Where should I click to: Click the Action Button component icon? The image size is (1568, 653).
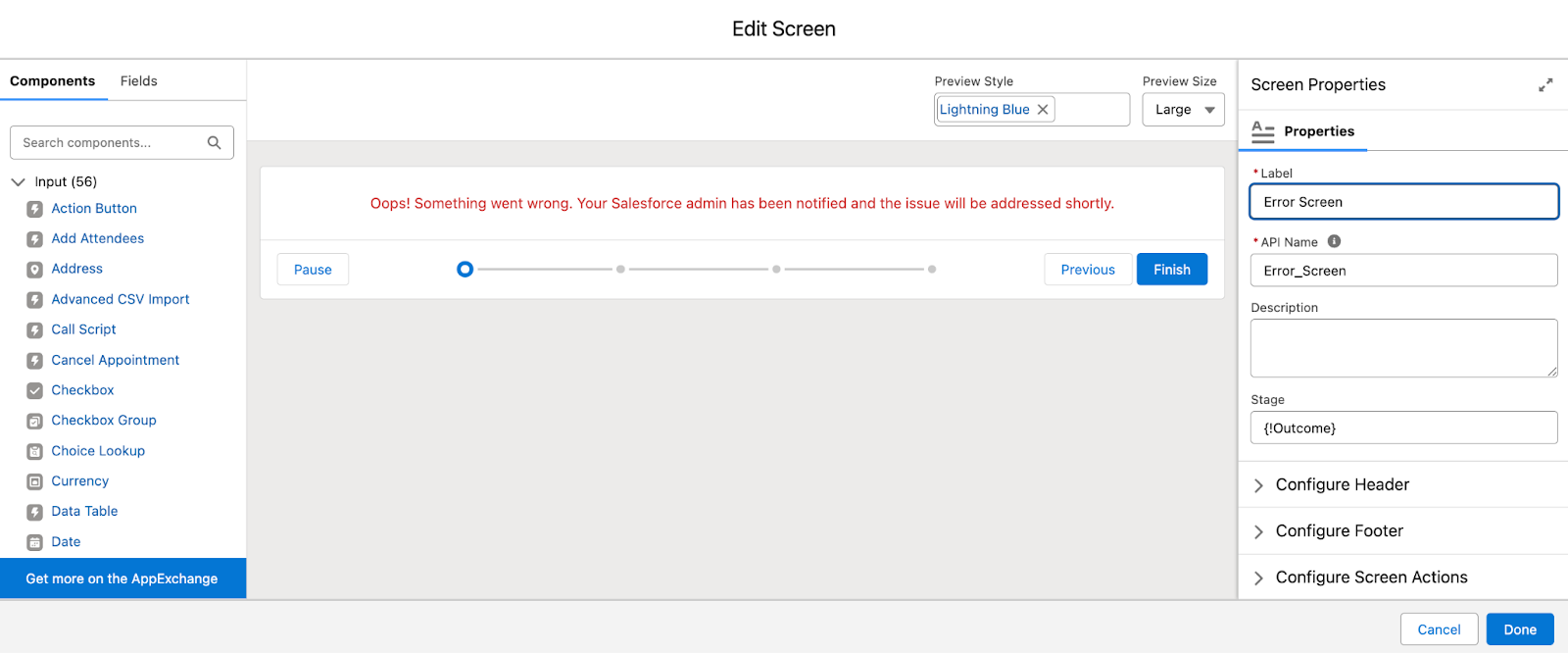[x=35, y=209]
